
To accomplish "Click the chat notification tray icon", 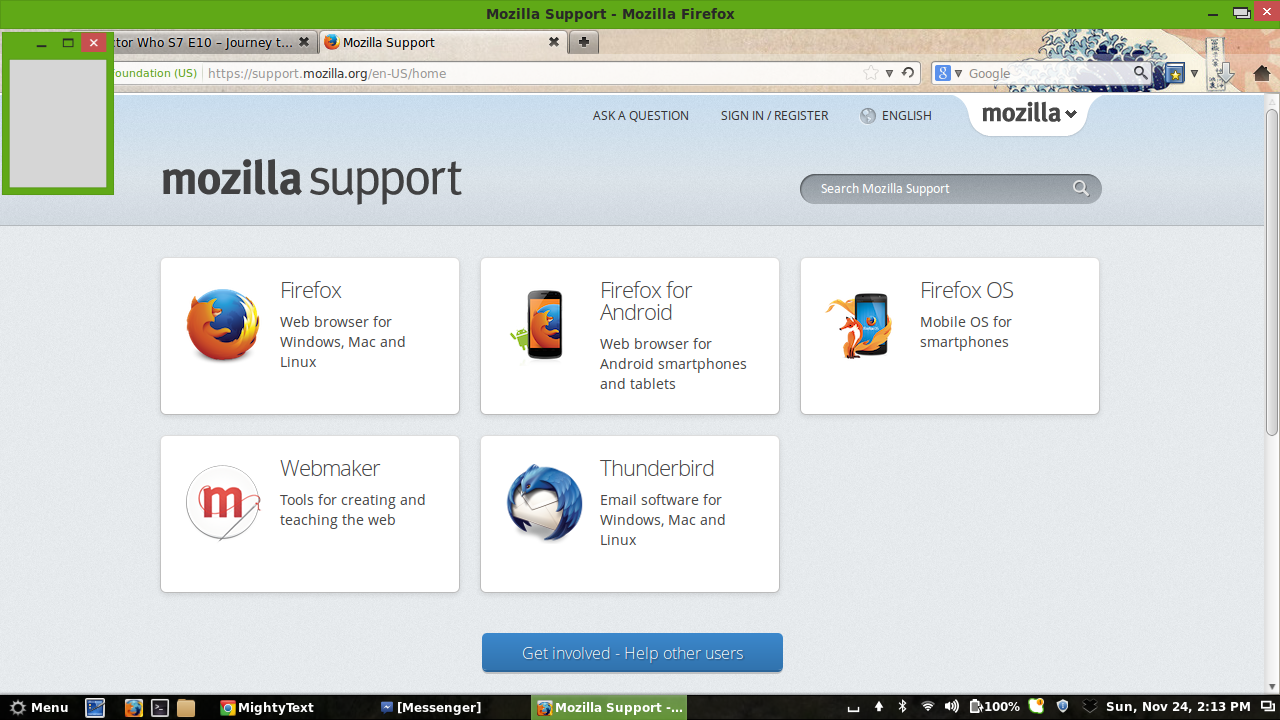I will 1036,706.
